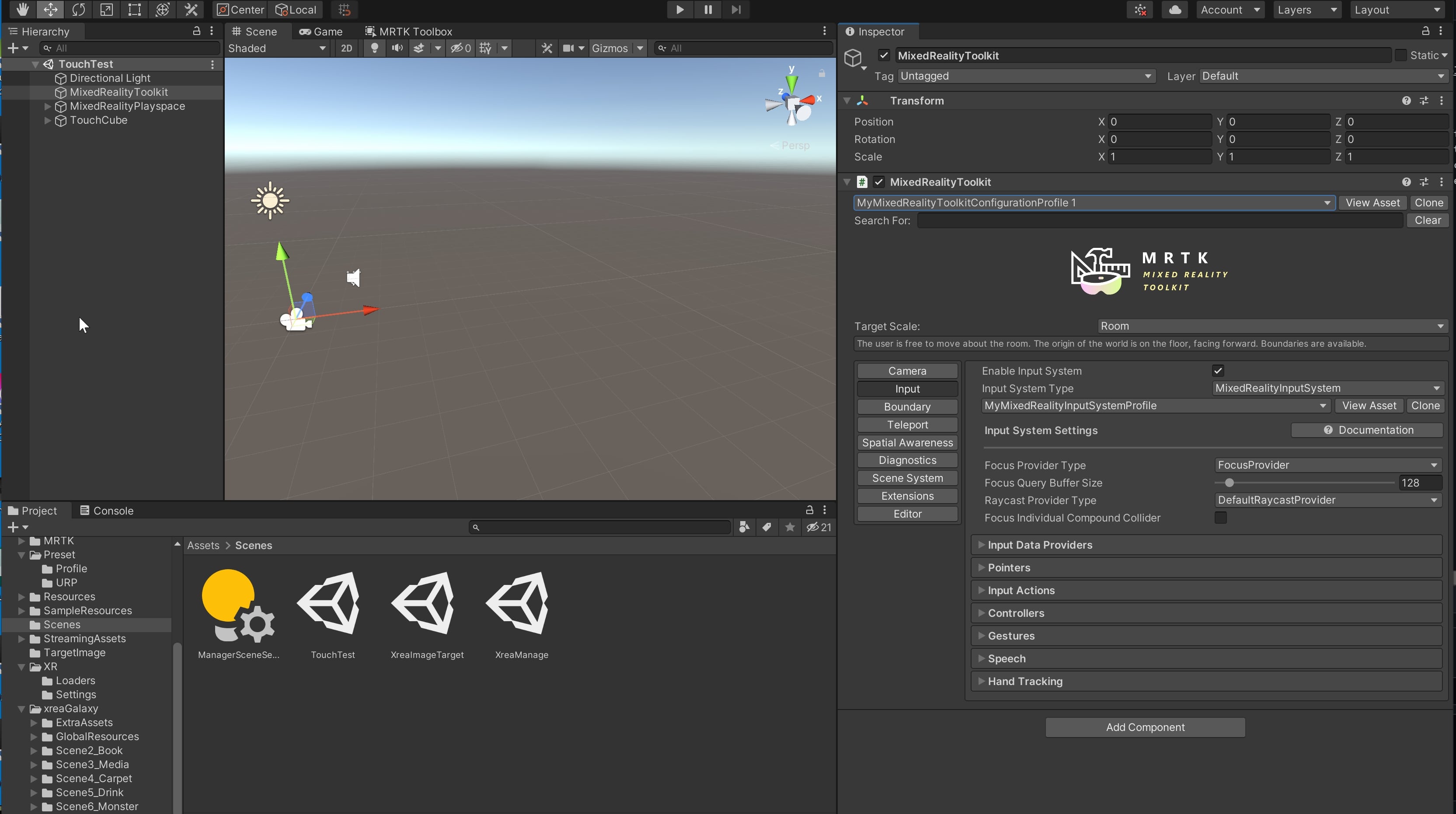This screenshot has height=814, width=1456.
Task: Select the Rect select tool icon
Action: pyautogui.click(x=134, y=9)
